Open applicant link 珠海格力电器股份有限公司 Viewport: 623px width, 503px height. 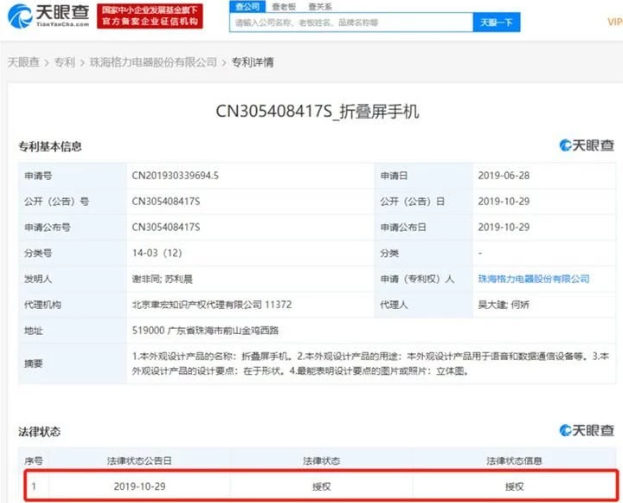pos(534,279)
